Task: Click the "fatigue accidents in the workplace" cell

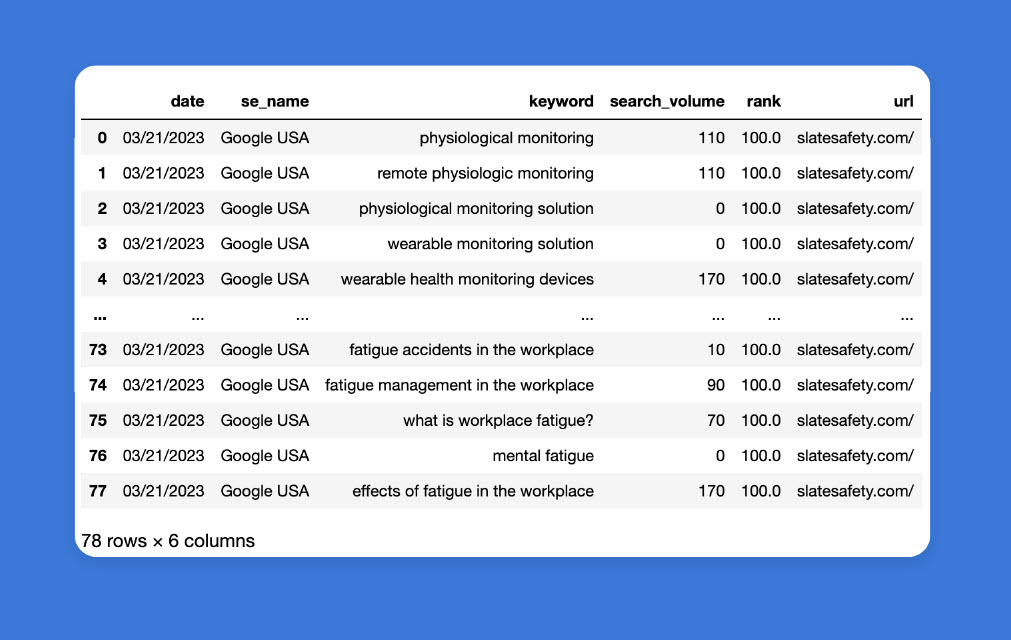Action: [x=471, y=350]
